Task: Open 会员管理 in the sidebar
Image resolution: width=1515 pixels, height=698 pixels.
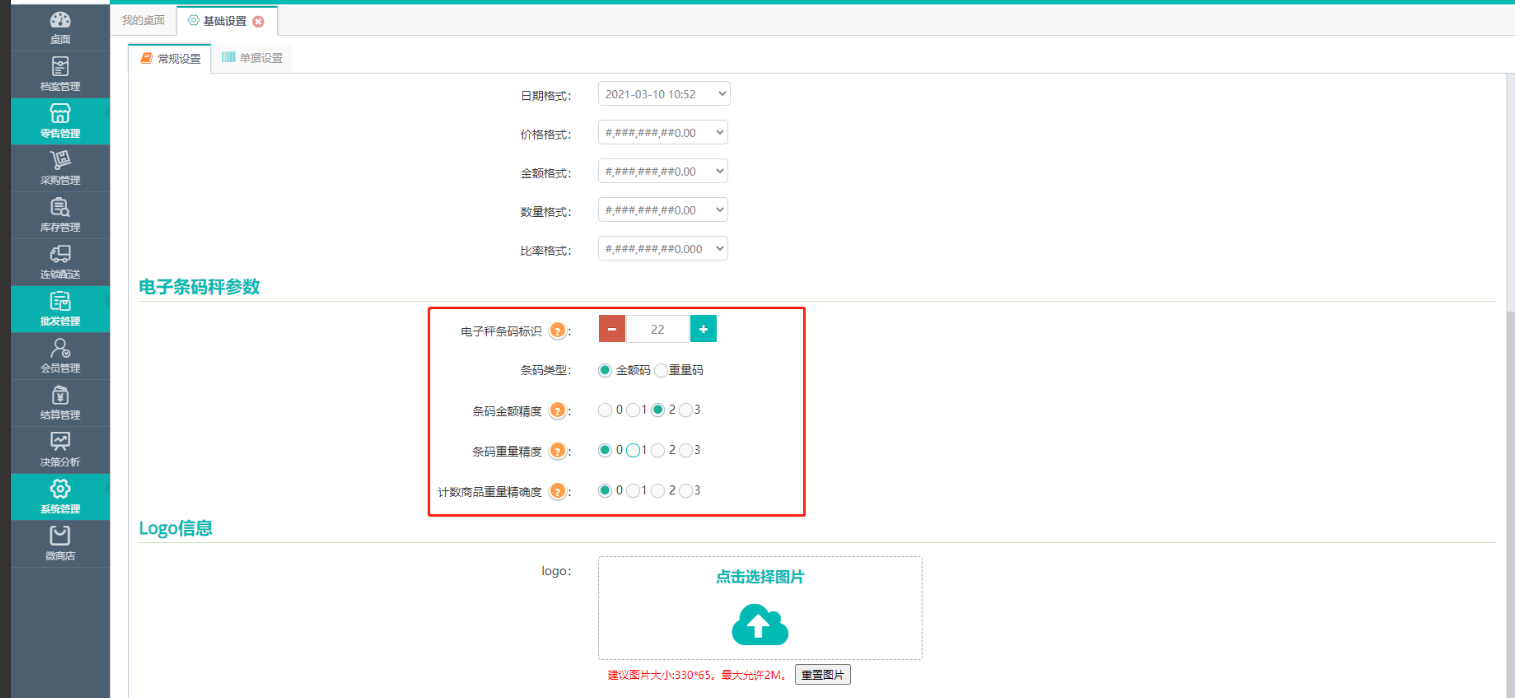Action: [x=60, y=356]
